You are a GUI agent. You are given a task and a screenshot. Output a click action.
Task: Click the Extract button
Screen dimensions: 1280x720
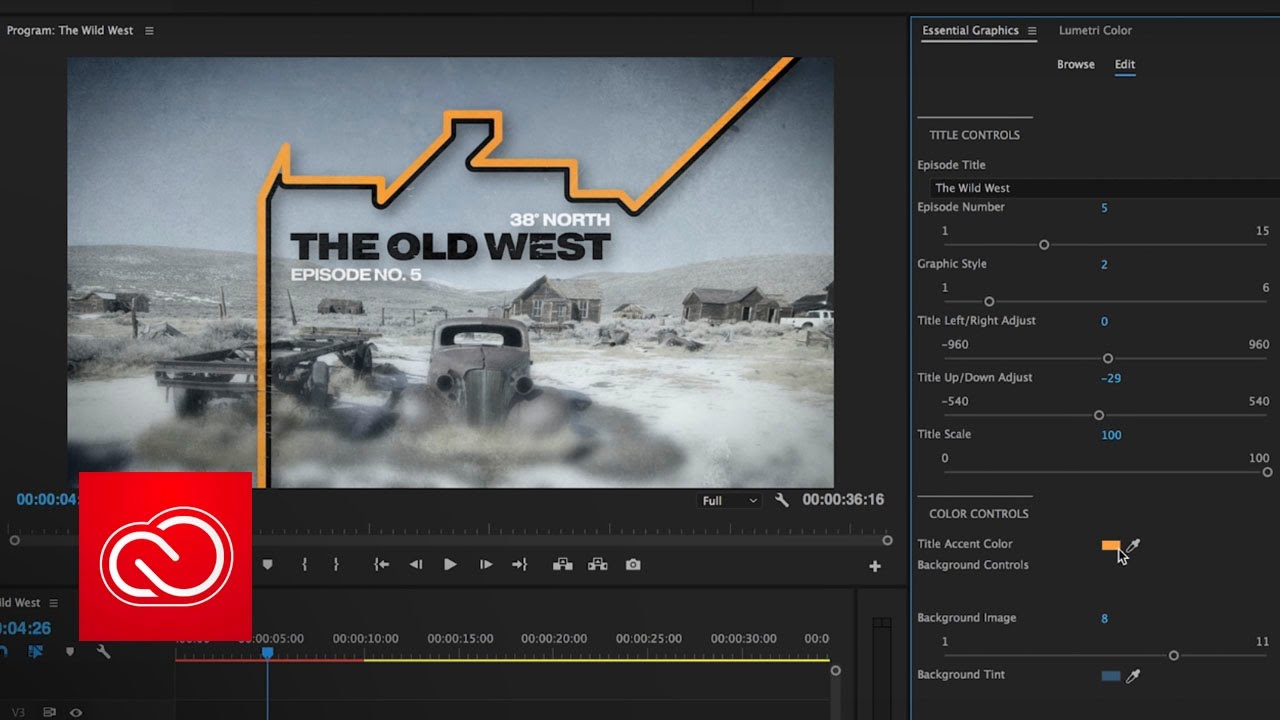(x=598, y=565)
